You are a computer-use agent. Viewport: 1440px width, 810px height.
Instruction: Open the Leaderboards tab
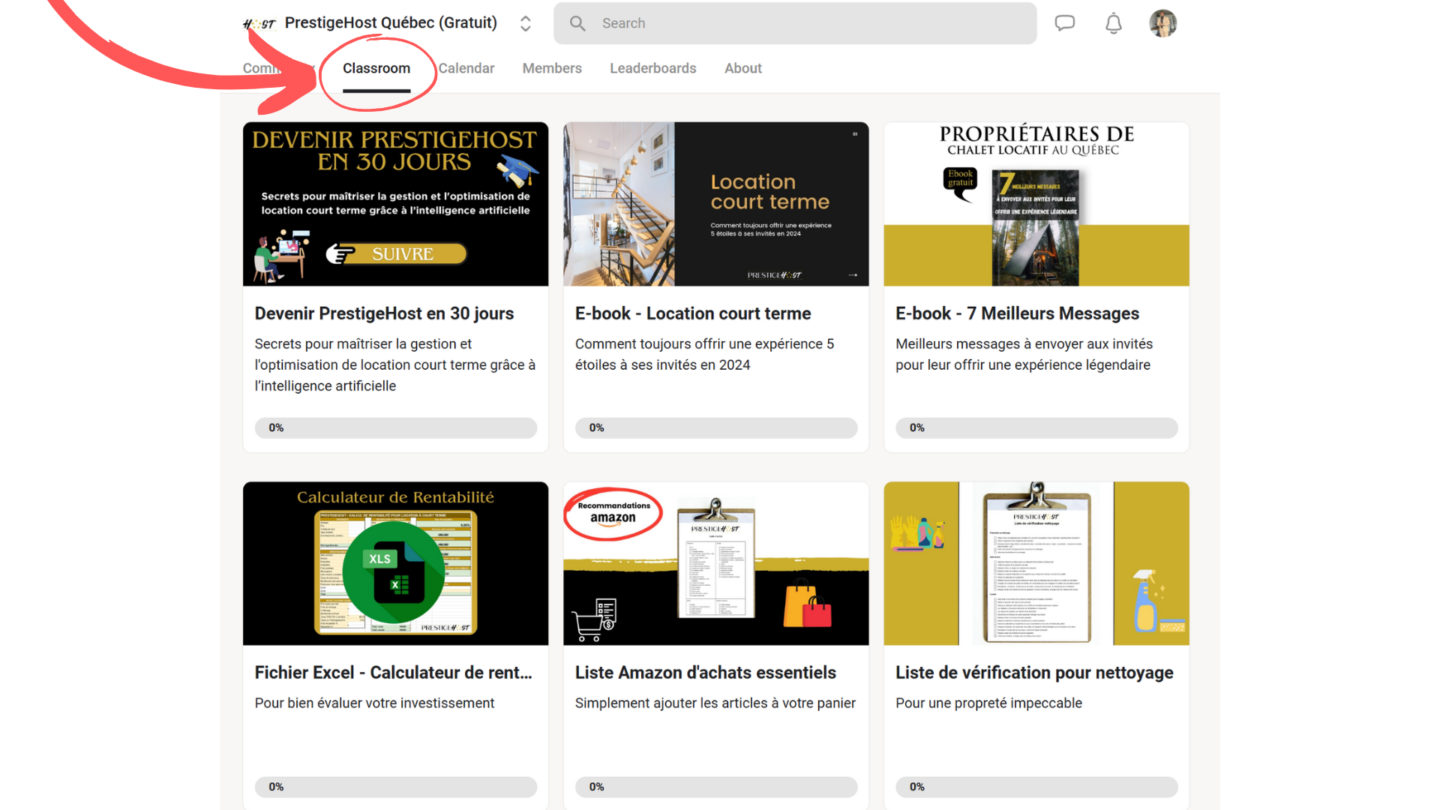pos(653,68)
